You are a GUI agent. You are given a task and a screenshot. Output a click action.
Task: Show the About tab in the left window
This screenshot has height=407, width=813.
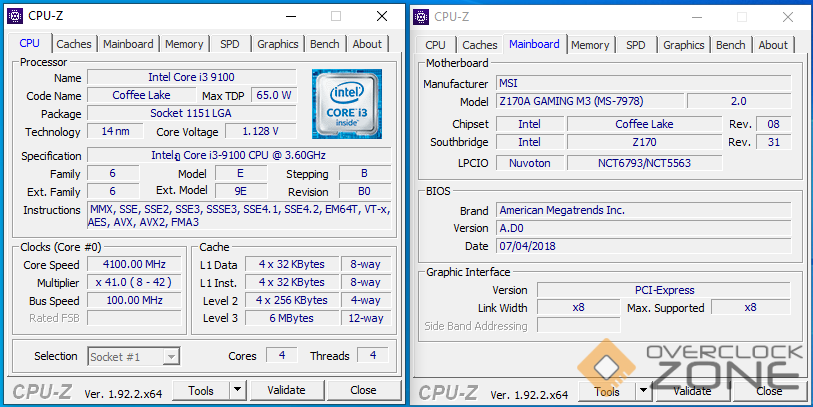[367, 44]
